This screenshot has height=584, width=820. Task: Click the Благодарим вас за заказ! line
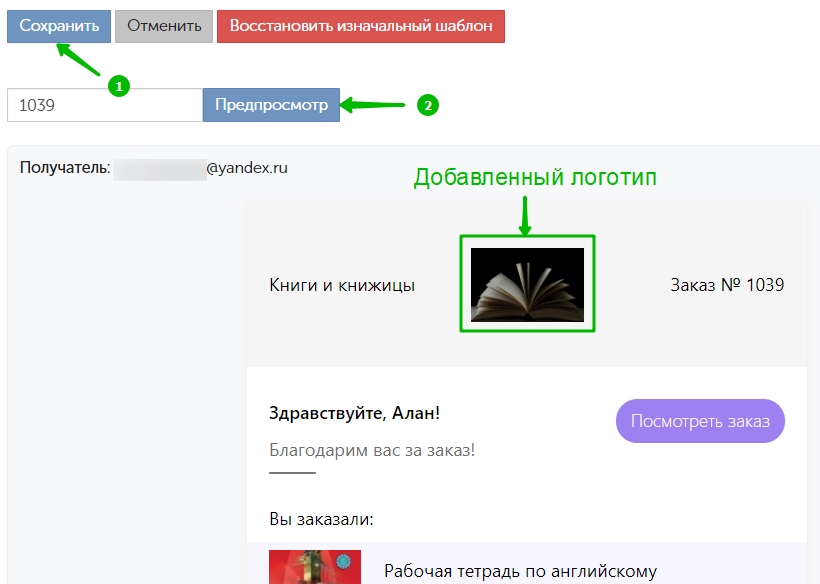372,450
